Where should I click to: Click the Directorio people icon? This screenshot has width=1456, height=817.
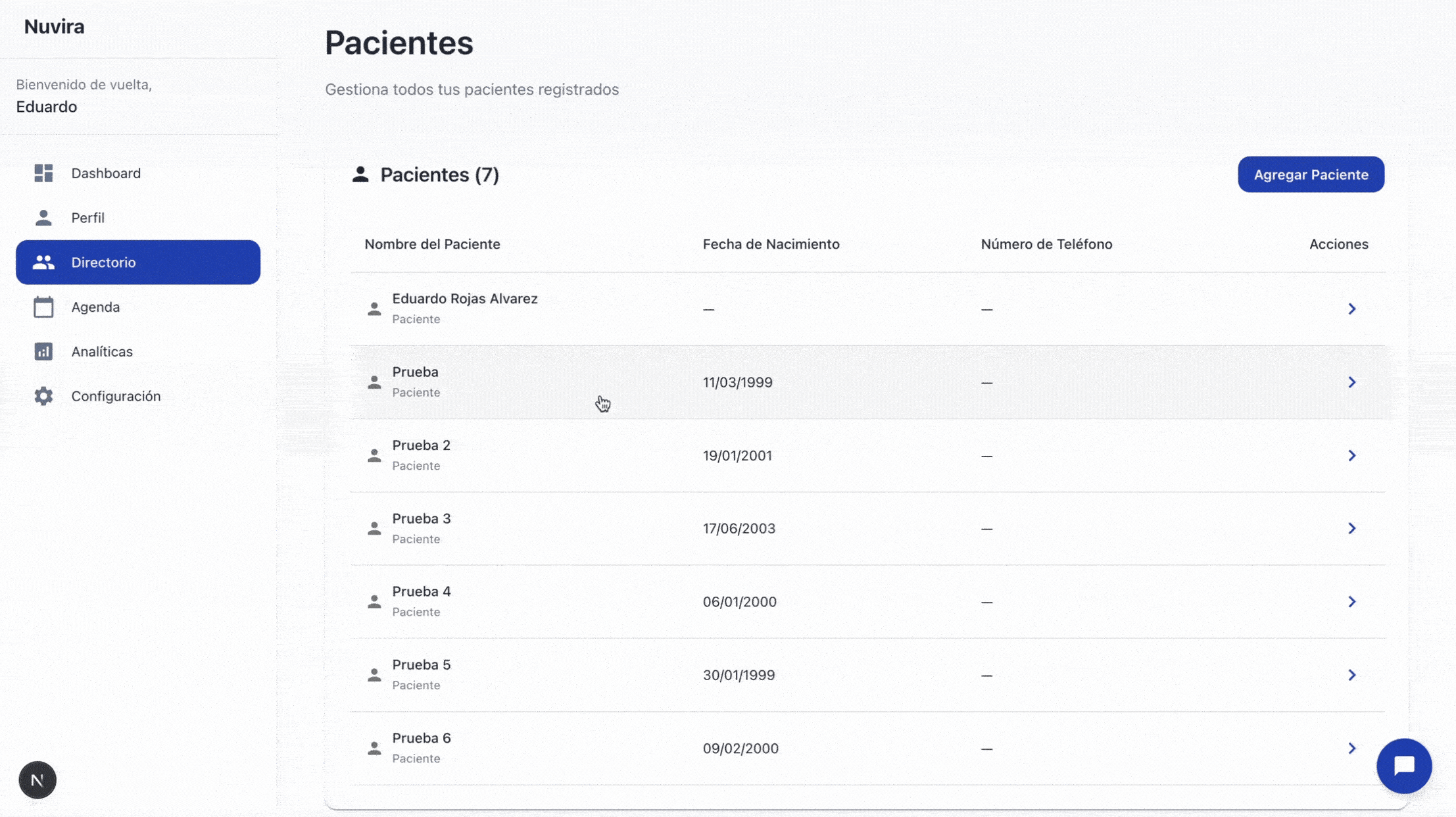coord(43,262)
